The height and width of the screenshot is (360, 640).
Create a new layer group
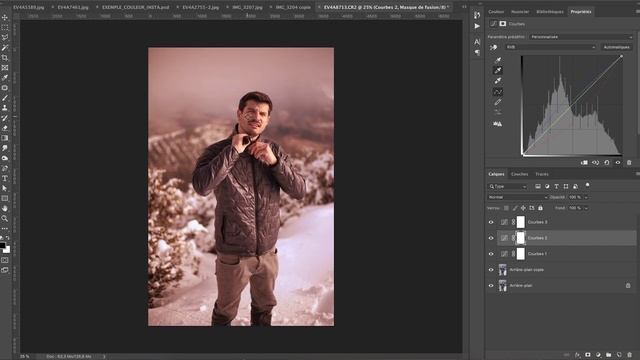[x=609, y=355]
